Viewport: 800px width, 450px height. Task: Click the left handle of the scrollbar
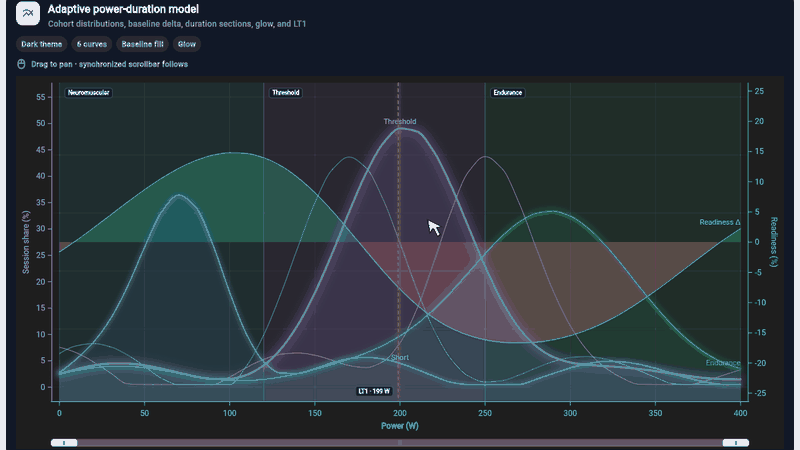(64, 443)
